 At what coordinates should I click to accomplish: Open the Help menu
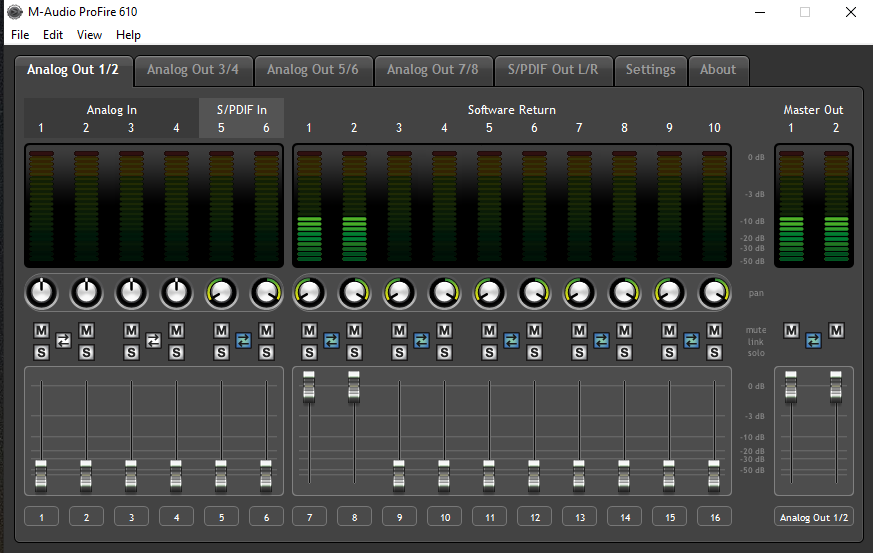[x=128, y=35]
